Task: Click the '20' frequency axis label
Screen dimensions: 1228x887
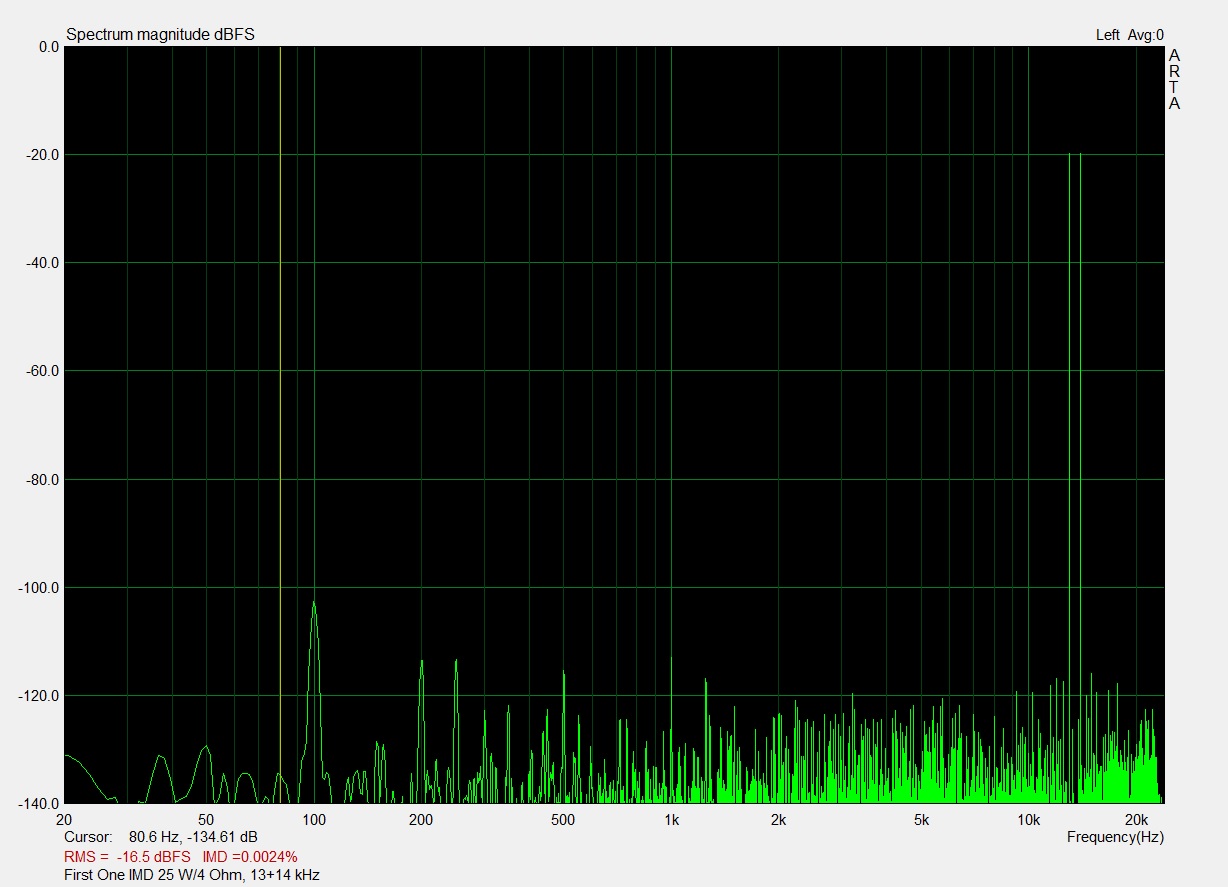Action: tap(65, 819)
